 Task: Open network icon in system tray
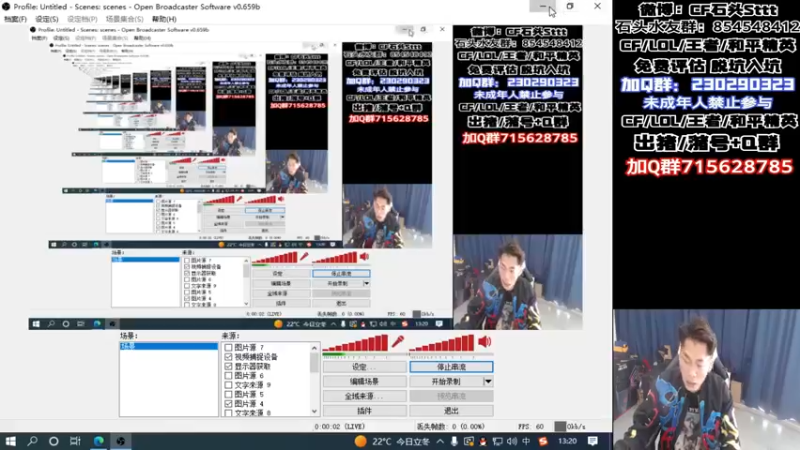tap(497, 441)
